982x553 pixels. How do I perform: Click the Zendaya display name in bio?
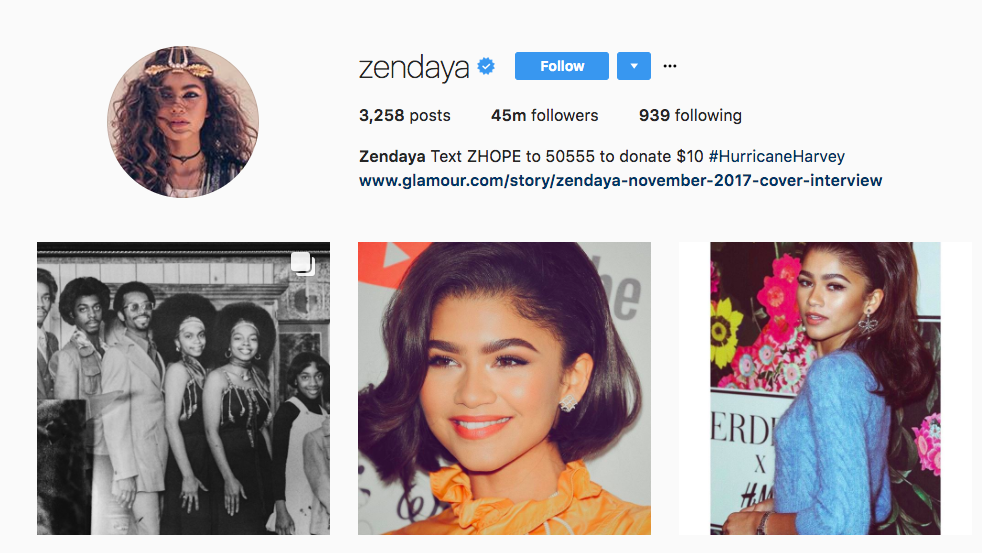[x=392, y=156]
